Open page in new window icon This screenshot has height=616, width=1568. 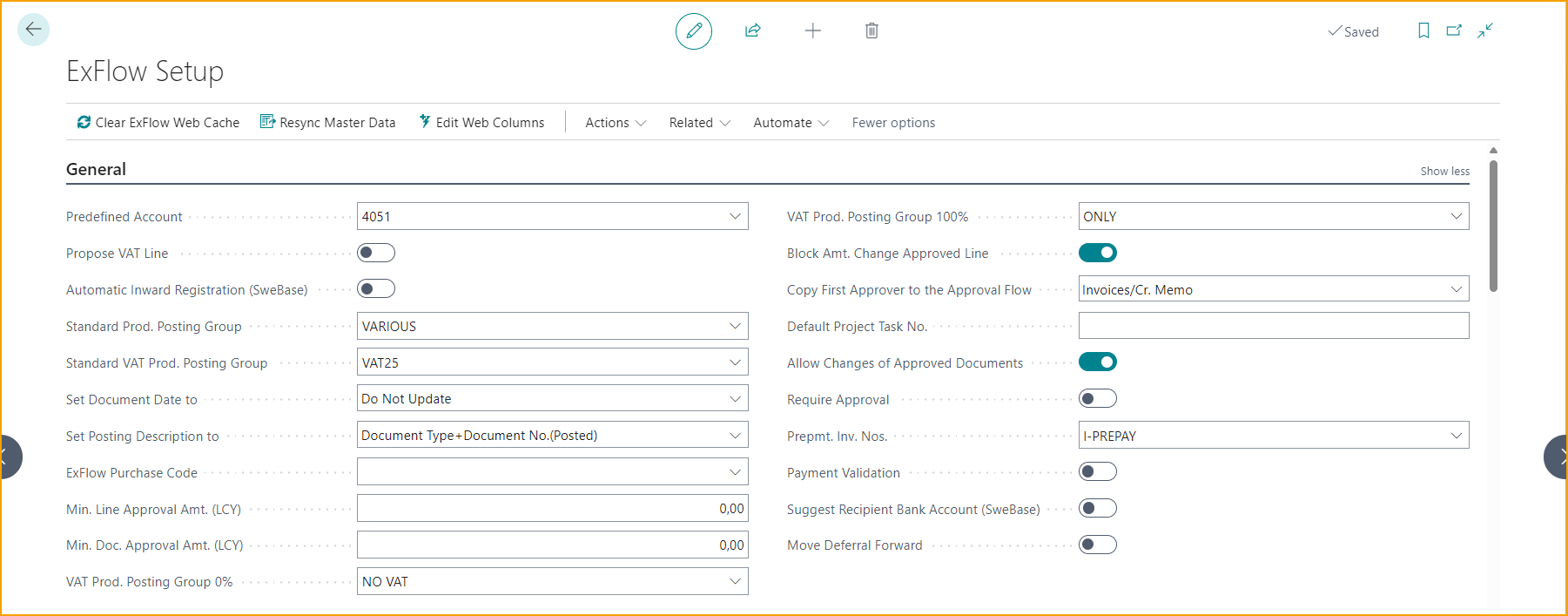coord(1454,31)
